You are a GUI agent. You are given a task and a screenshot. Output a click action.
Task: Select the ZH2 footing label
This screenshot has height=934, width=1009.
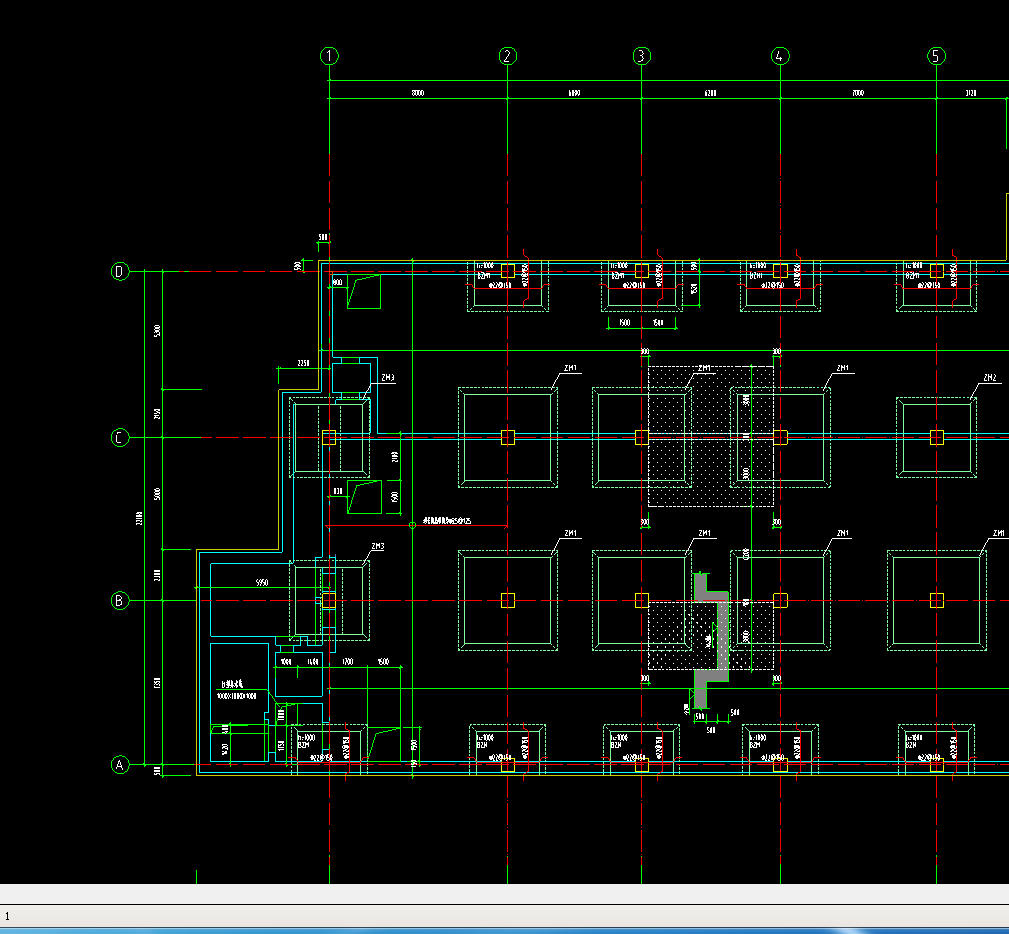[990, 378]
